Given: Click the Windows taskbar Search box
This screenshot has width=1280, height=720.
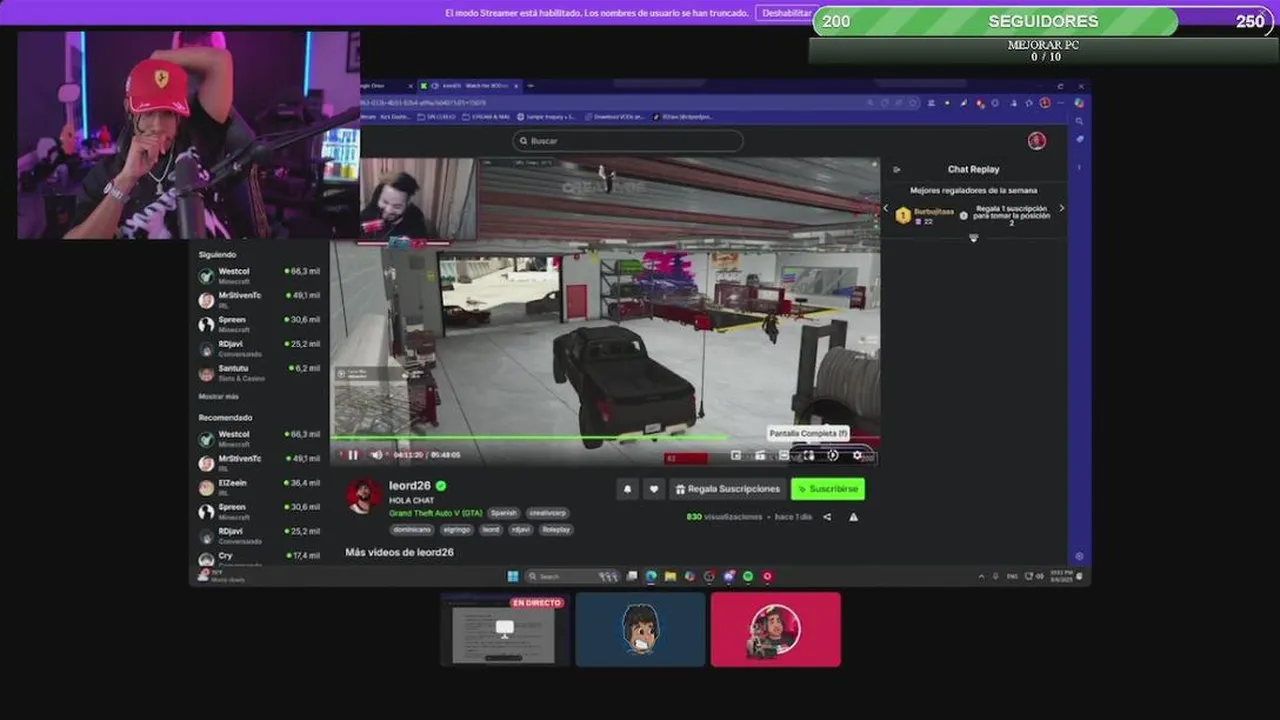Looking at the screenshot, I should pos(572,576).
